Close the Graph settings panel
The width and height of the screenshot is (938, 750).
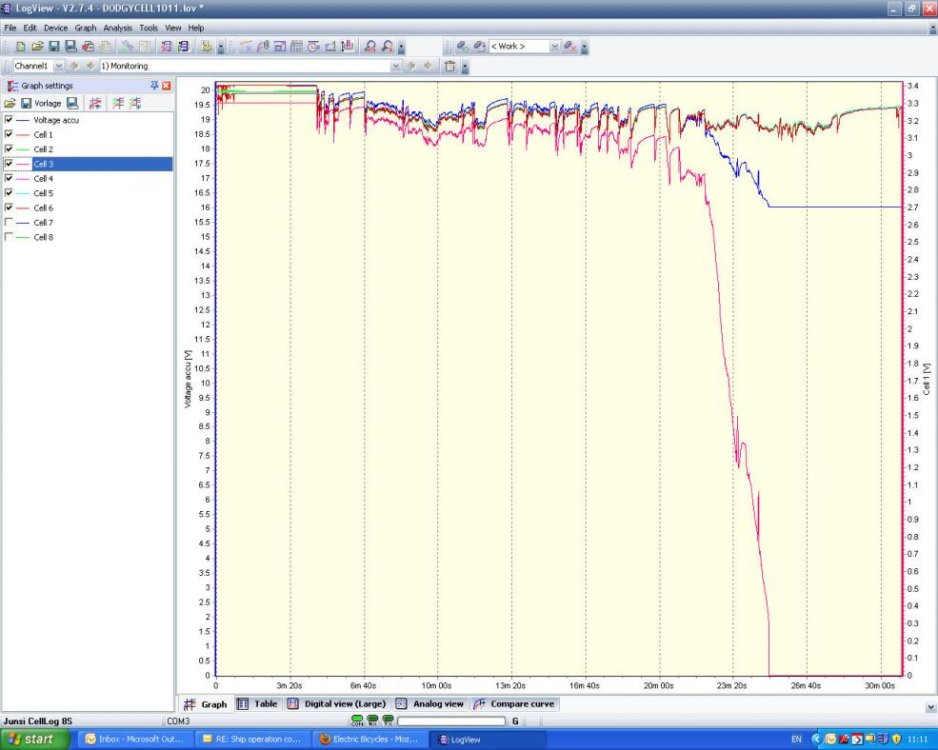click(x=166, y=86)
